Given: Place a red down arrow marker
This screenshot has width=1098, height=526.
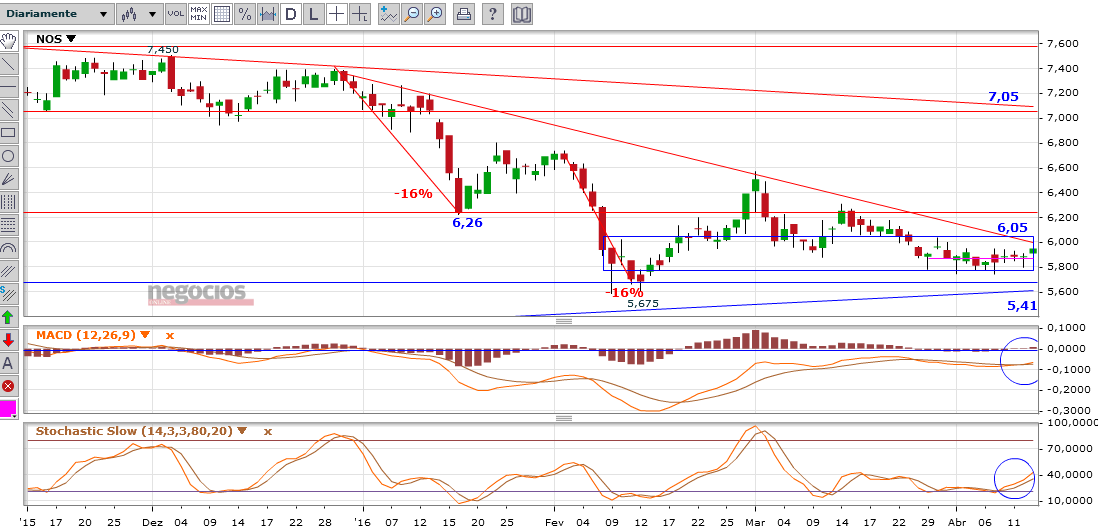Looking at the screenshot, I should coord(8,340).
